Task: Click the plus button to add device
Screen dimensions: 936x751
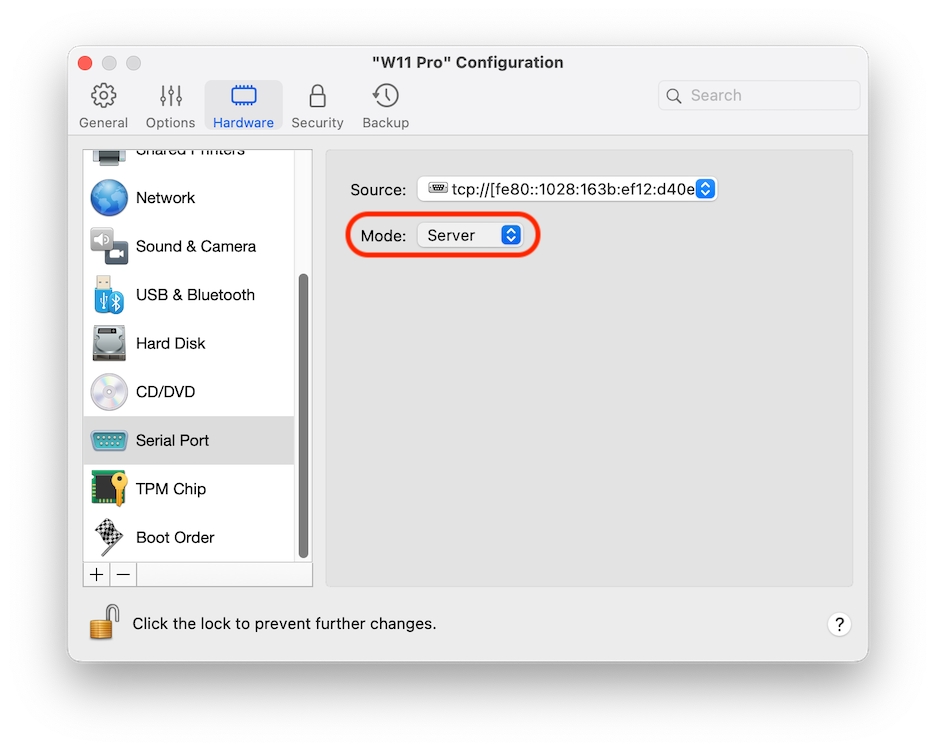Action: tap(96, 574)
